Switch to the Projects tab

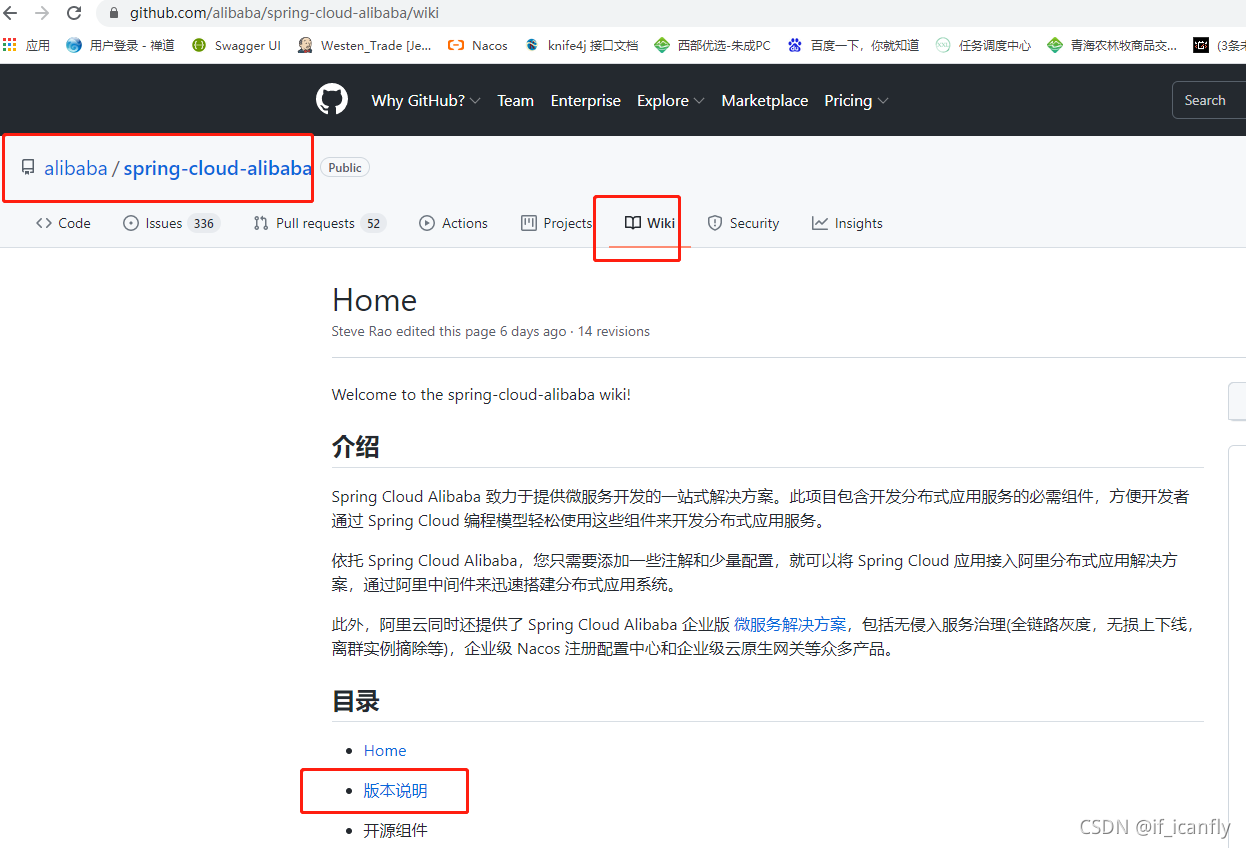557,223
